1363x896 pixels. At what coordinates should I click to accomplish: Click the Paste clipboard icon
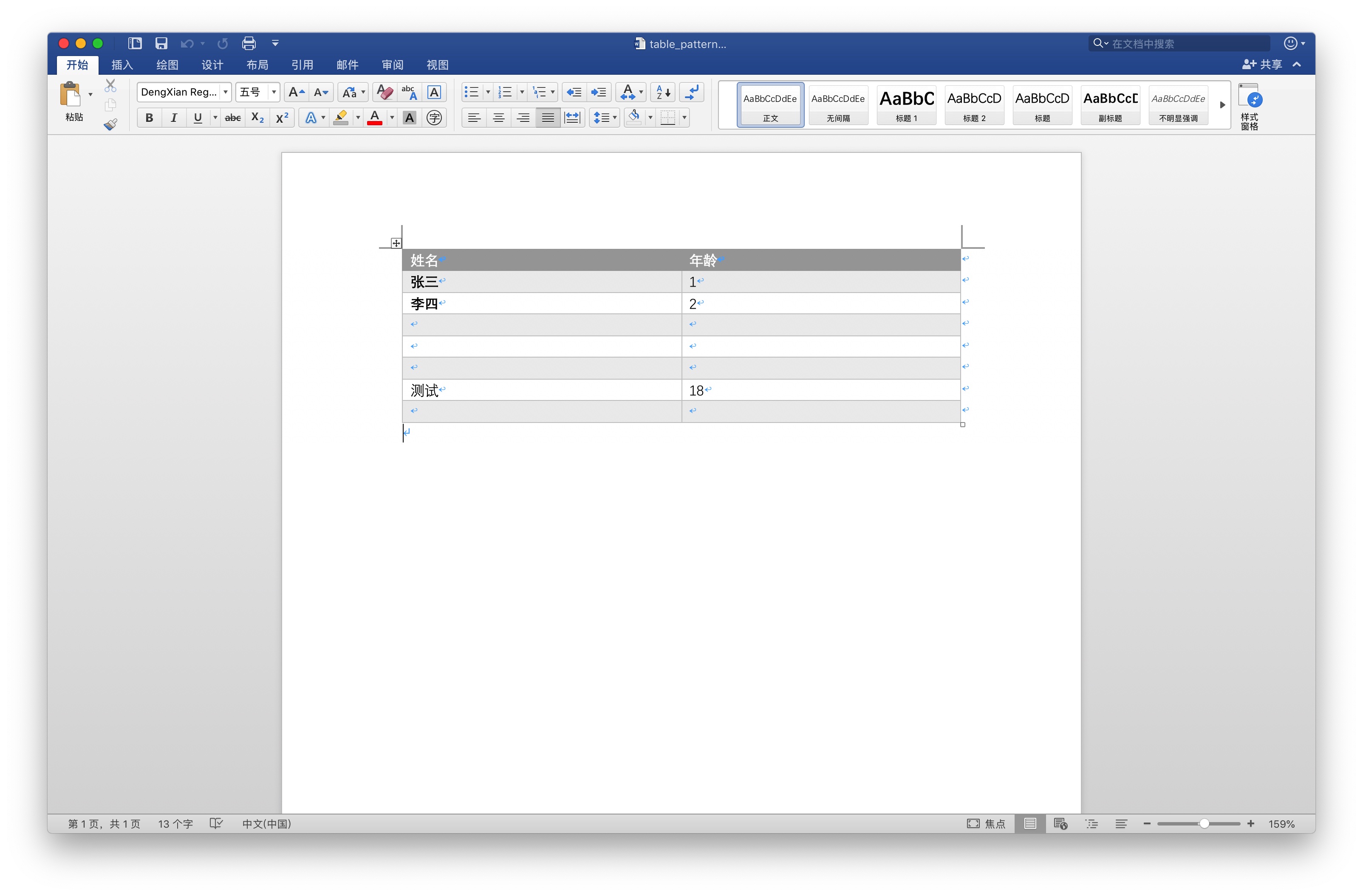point(71,94)
